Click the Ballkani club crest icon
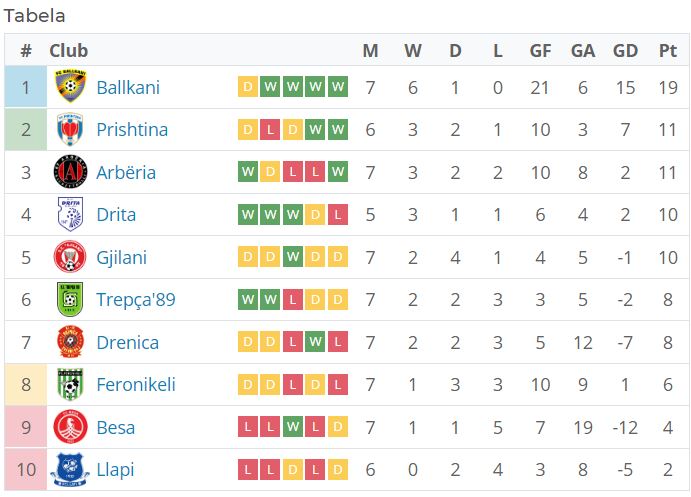This screenshot has height=497, width=691. (x=70, y=86)
